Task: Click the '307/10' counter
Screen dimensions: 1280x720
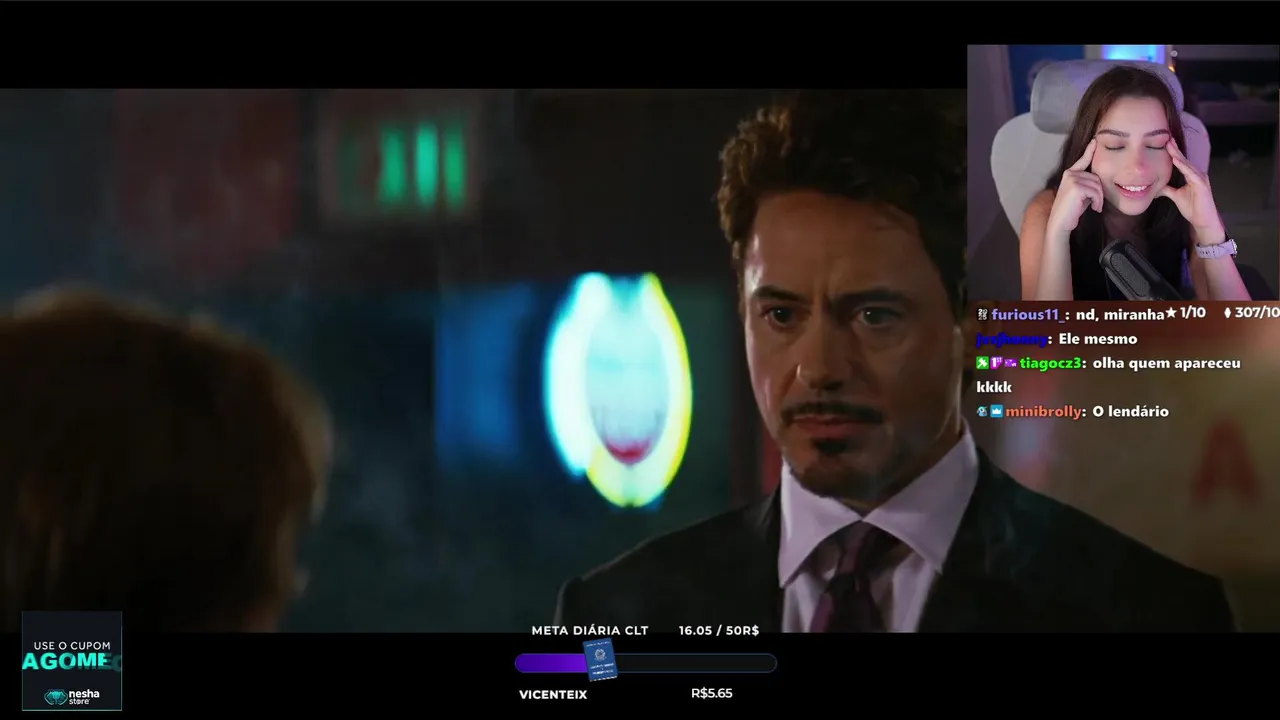Action: point(1257,313)
